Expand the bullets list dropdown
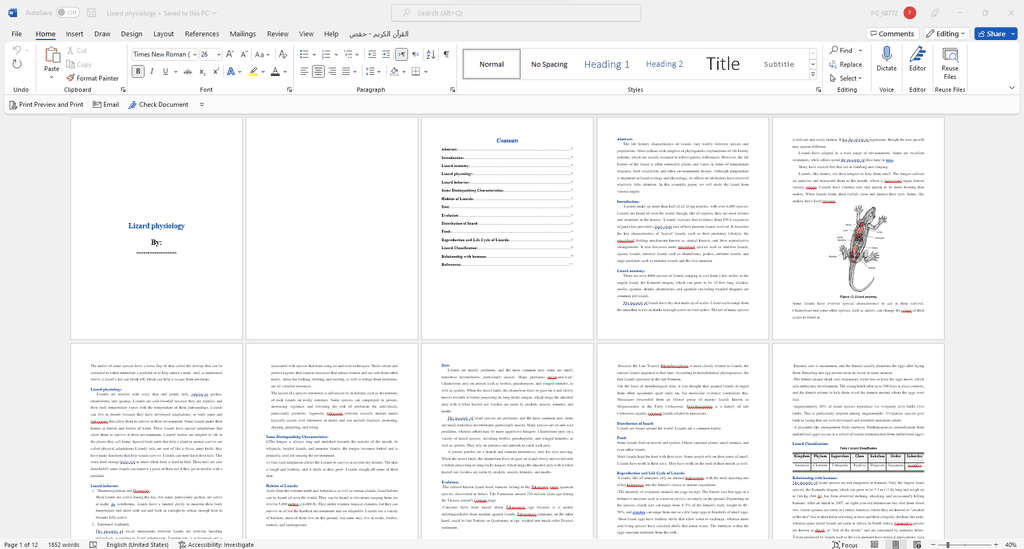This screenshot has width=1024, height=549. pyautogui.click(x=314, y=54)
